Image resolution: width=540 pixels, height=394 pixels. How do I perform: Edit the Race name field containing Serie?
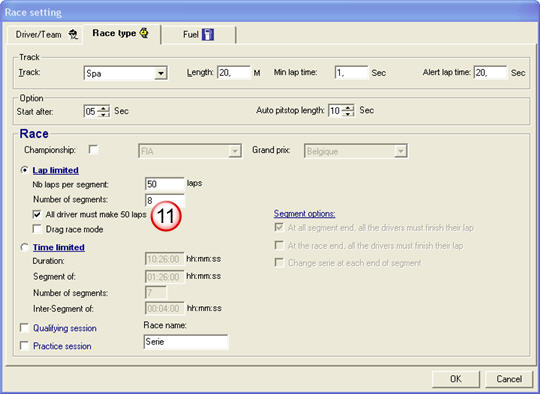click(186, 342)
